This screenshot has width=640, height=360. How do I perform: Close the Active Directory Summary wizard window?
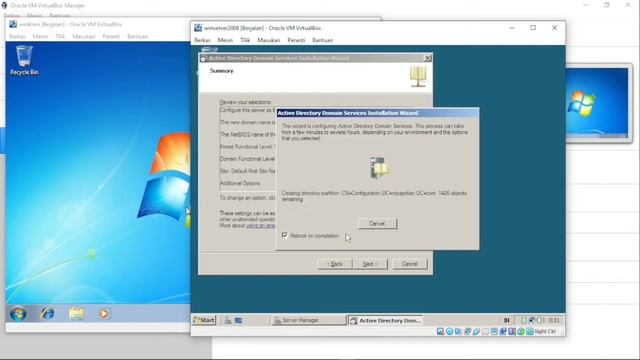427,58
